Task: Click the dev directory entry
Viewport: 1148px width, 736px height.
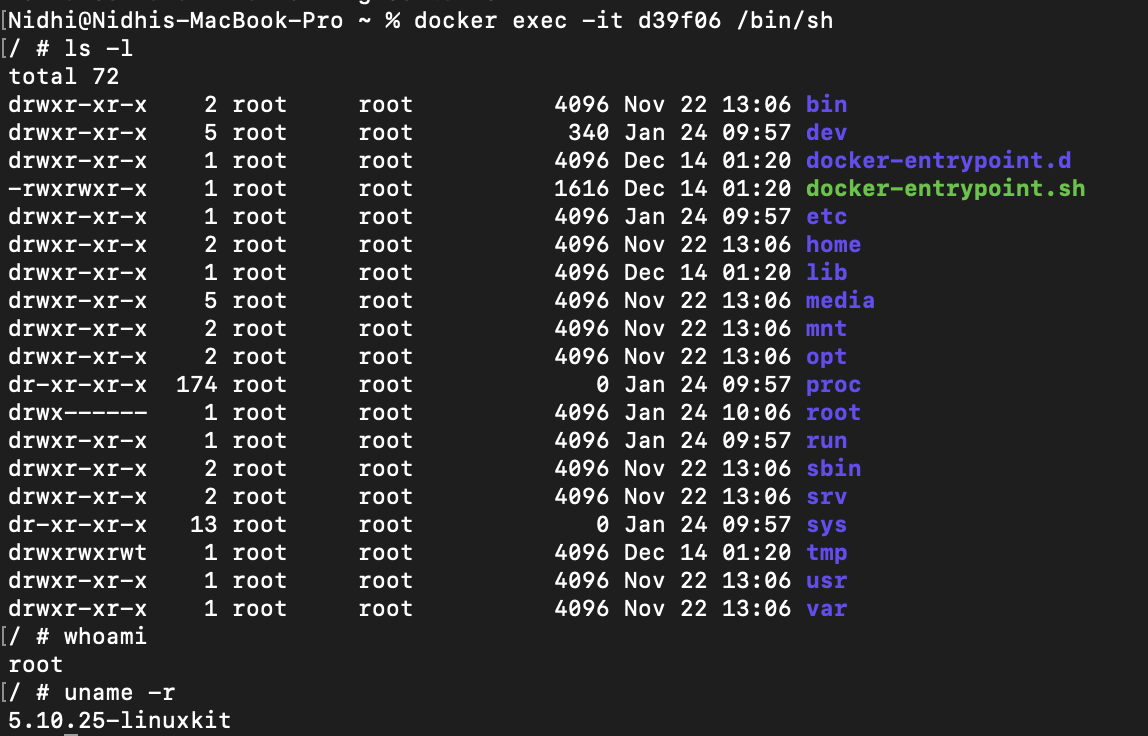Action: coord(826,133)
